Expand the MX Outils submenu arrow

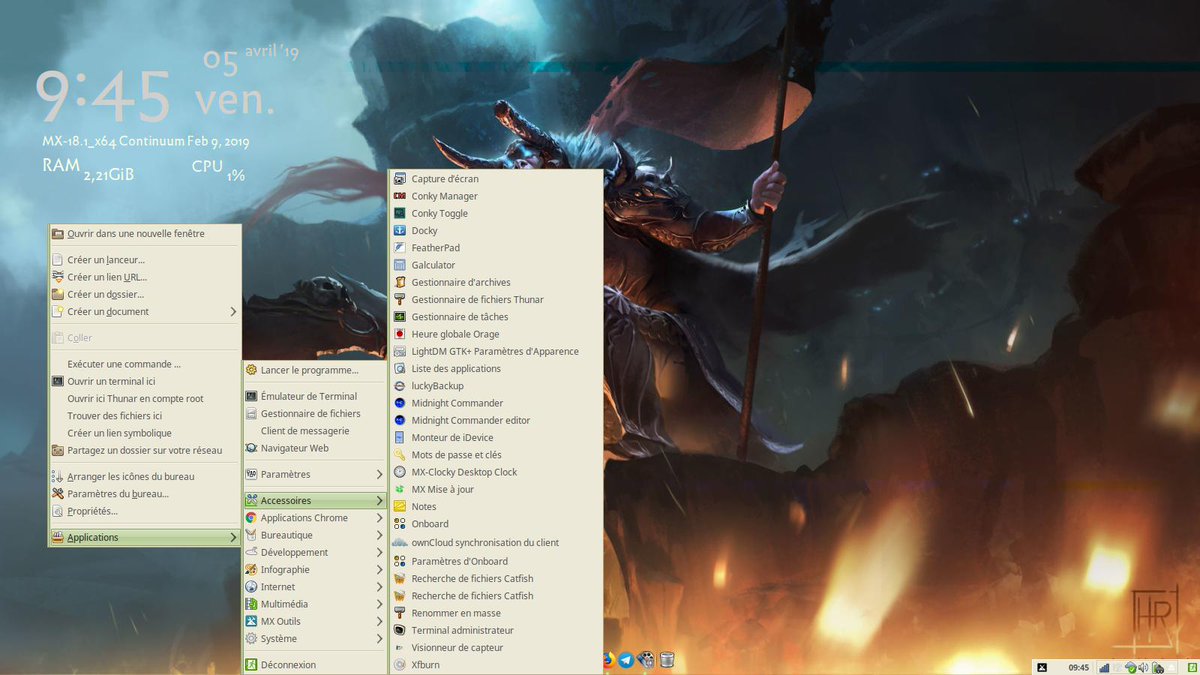coord(379,621)
